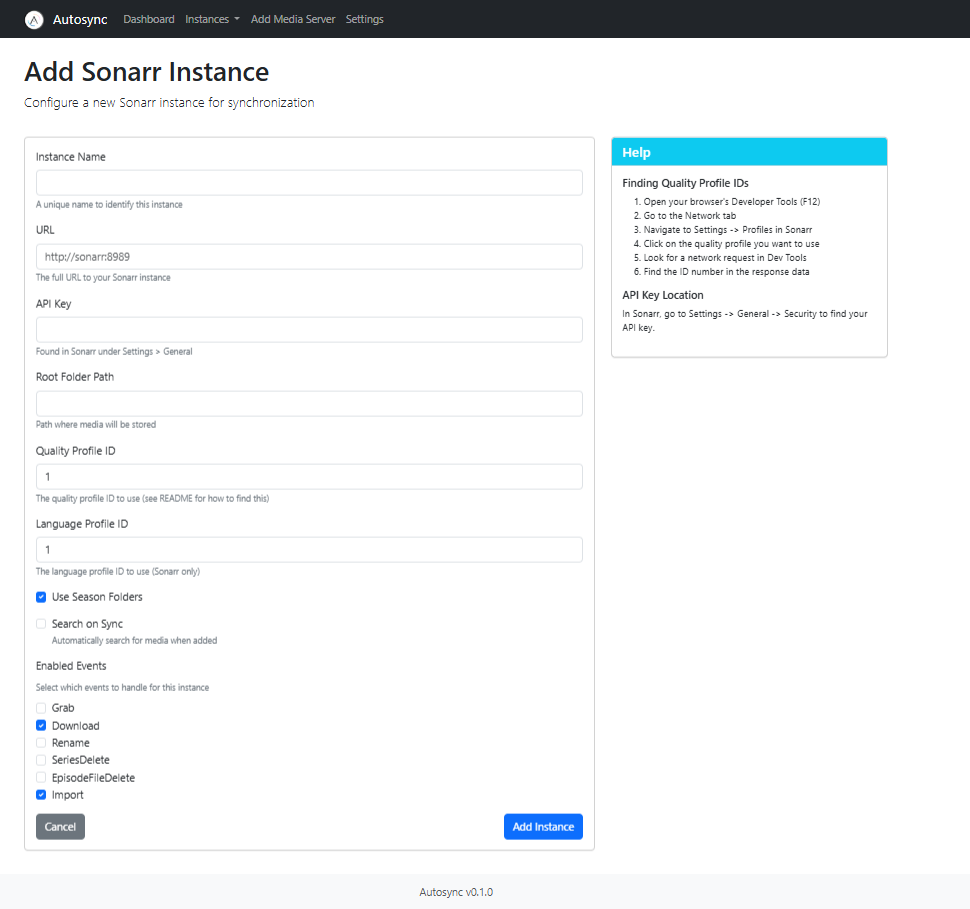Image resolution: width=970 pixels, height=909 pixels.
Task: Click 'Automatically search for media when added' text
Action: click(x=134, y=640)
